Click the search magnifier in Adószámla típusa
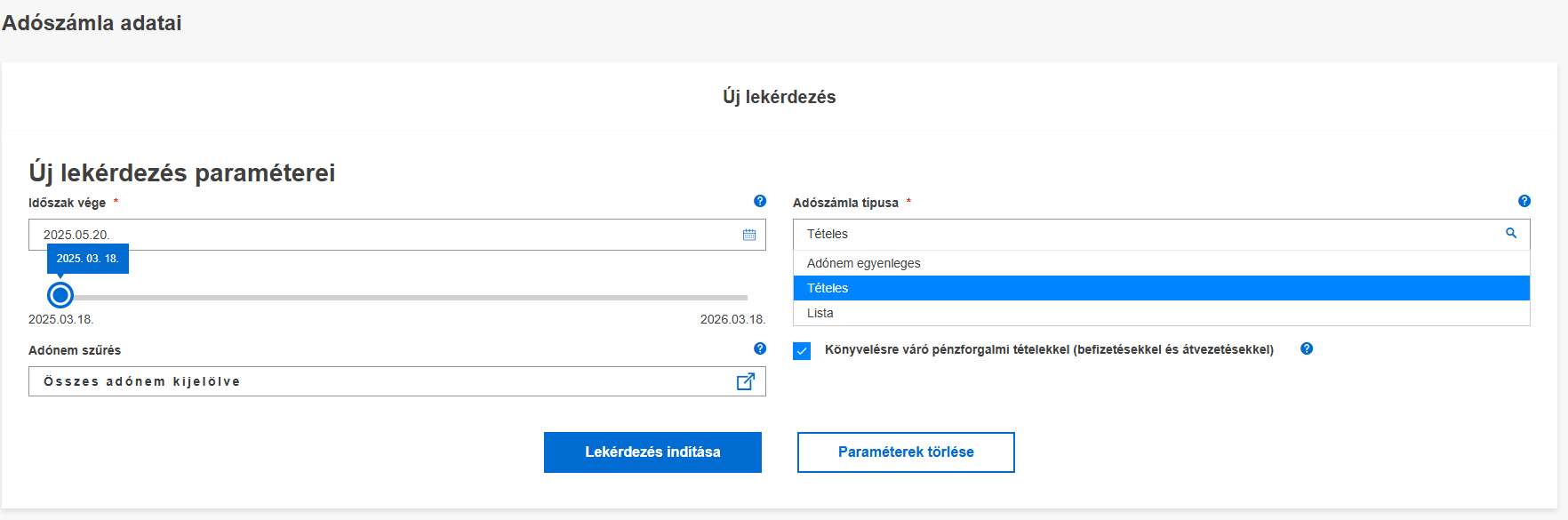This screenshot has height=520, width=1568. point(1511,233)
